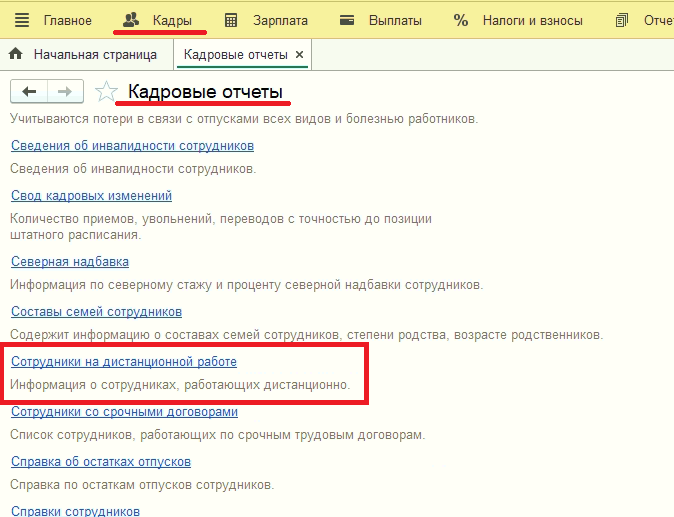Click the Зарплата calculator icon
Image resolution: width=674 pixels, height=517 pixels.
[x=231, y=20]
